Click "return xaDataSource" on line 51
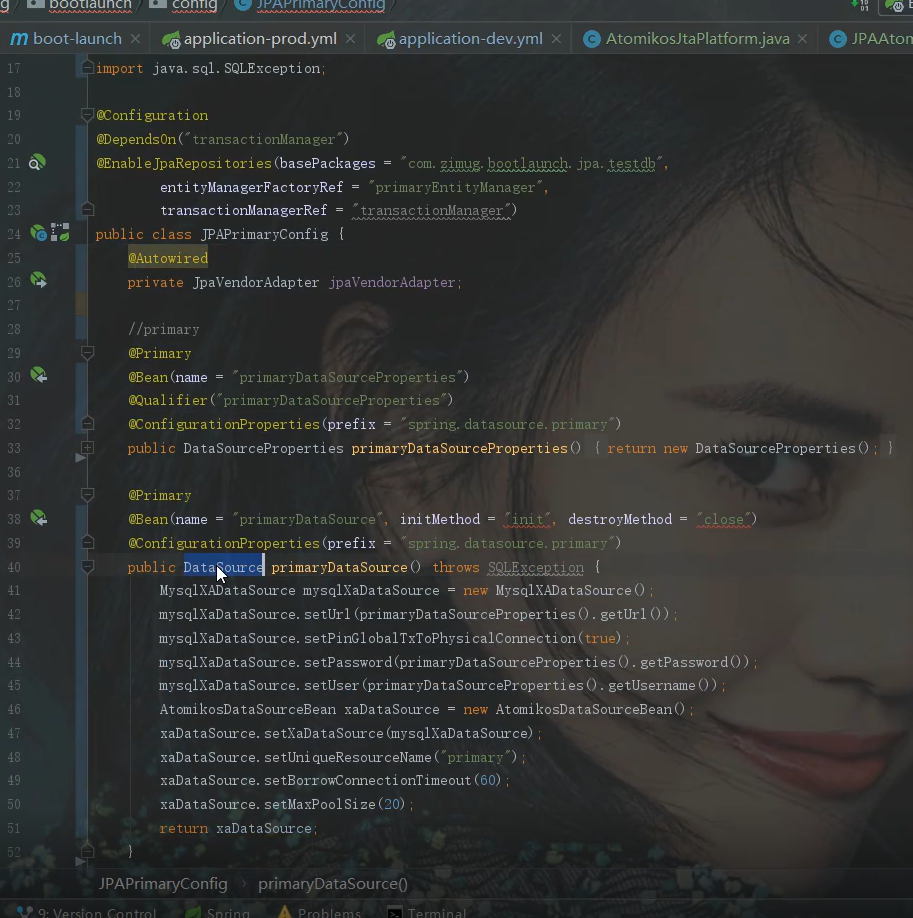913x918 pixels. tap(236, 828)
